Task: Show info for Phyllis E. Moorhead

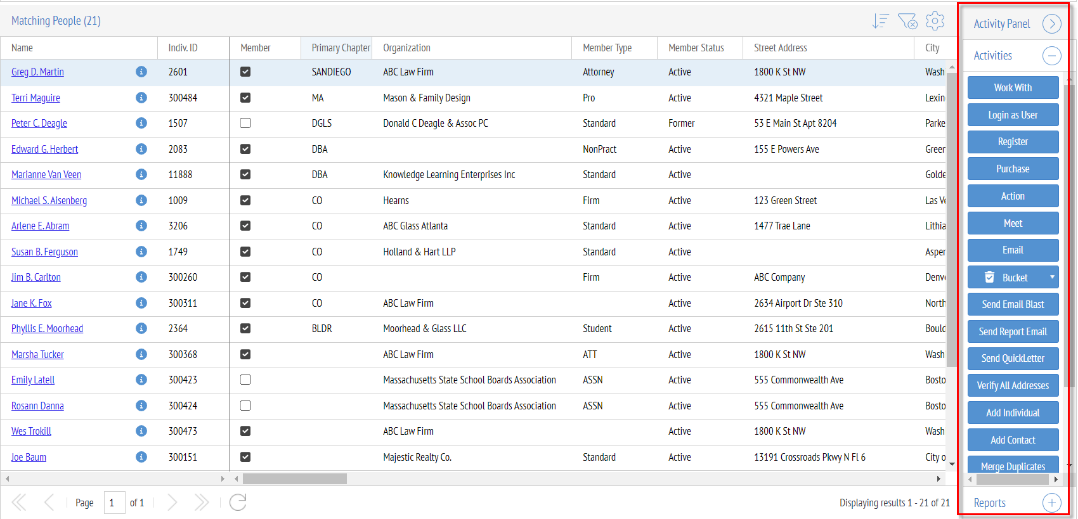Action: click(x=141, y=329)
